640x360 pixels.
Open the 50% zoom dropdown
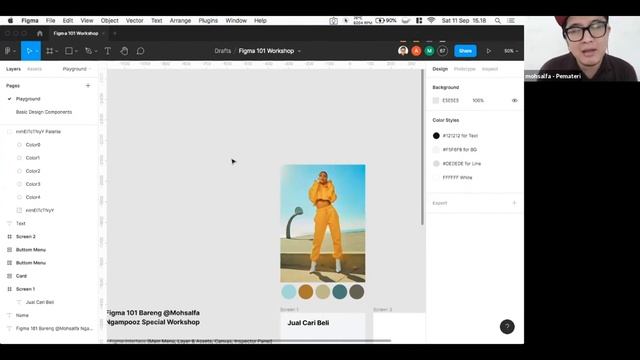[x=511, y=51]
